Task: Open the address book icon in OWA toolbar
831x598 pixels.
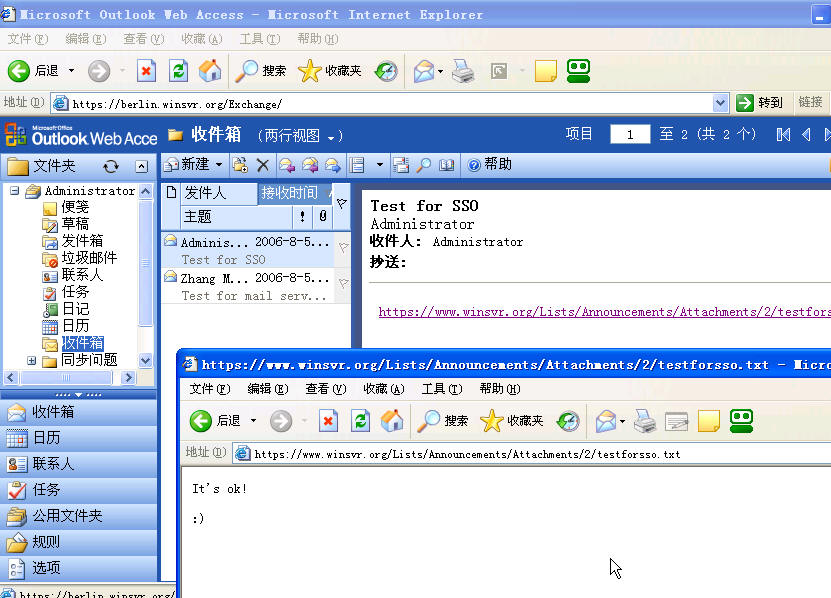Action: click(446, 165)
